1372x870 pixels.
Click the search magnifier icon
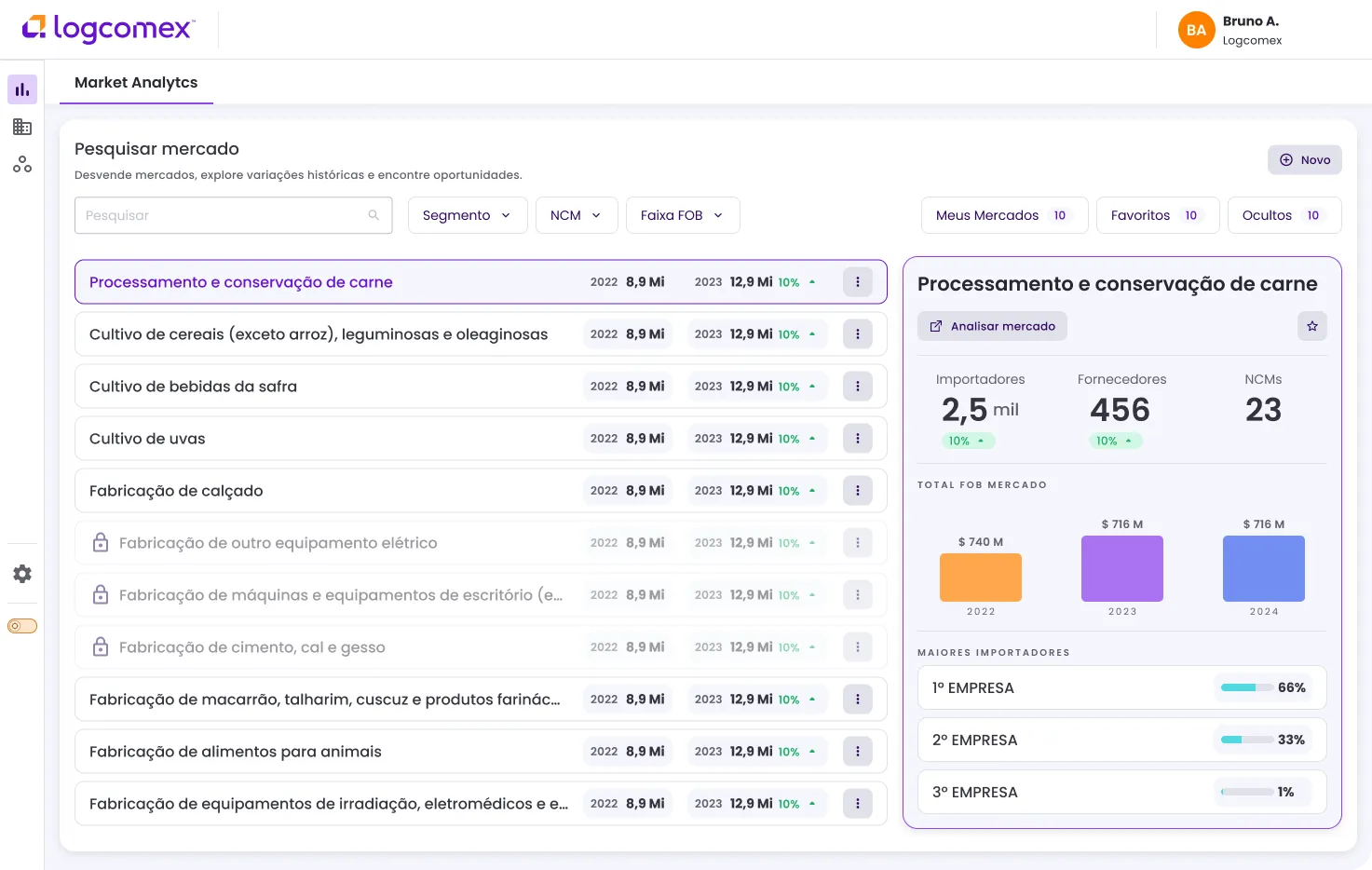[x=374, y=215]
